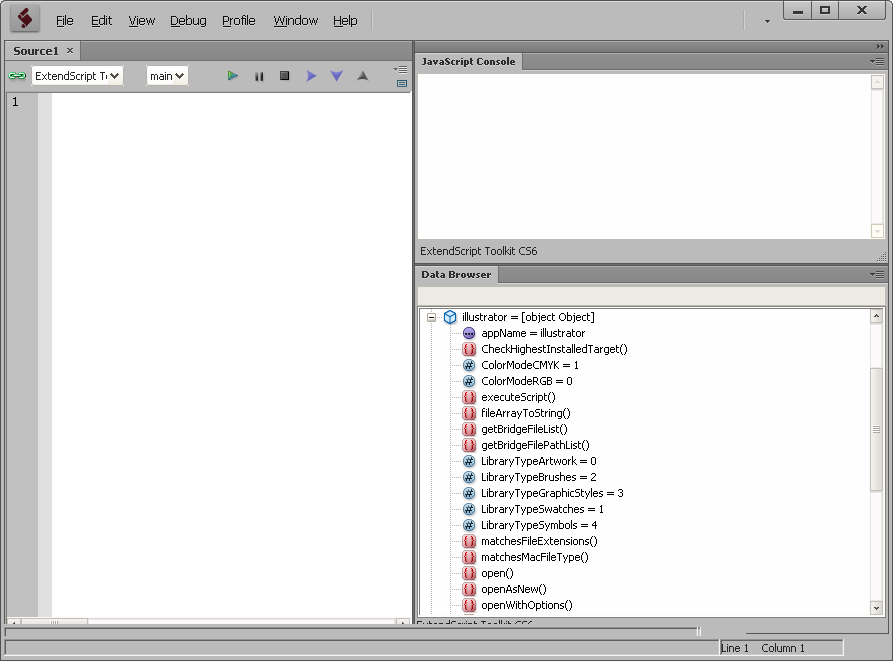
Task: Click the appName string property icon
Action: coord(469,333)
